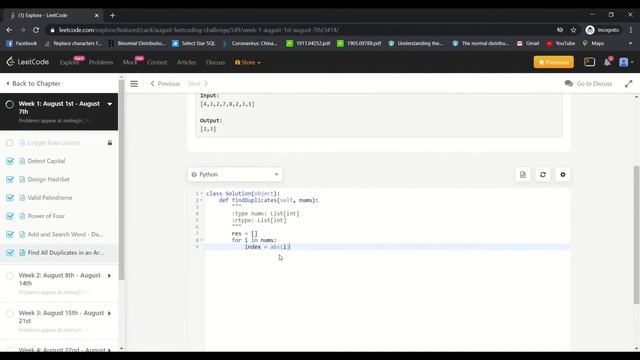Click the LeetCode logo

coord(28,62)
